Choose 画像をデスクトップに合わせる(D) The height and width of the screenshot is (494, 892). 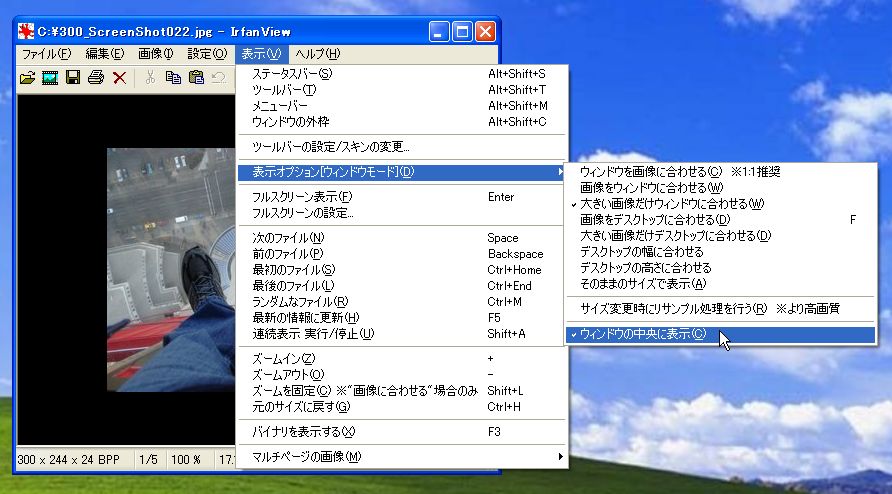pos(720,220)
